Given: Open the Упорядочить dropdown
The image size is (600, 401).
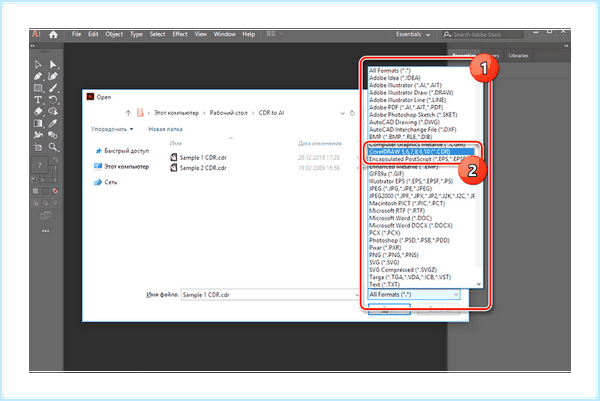Looking at the screenshot, I should 112,129.
